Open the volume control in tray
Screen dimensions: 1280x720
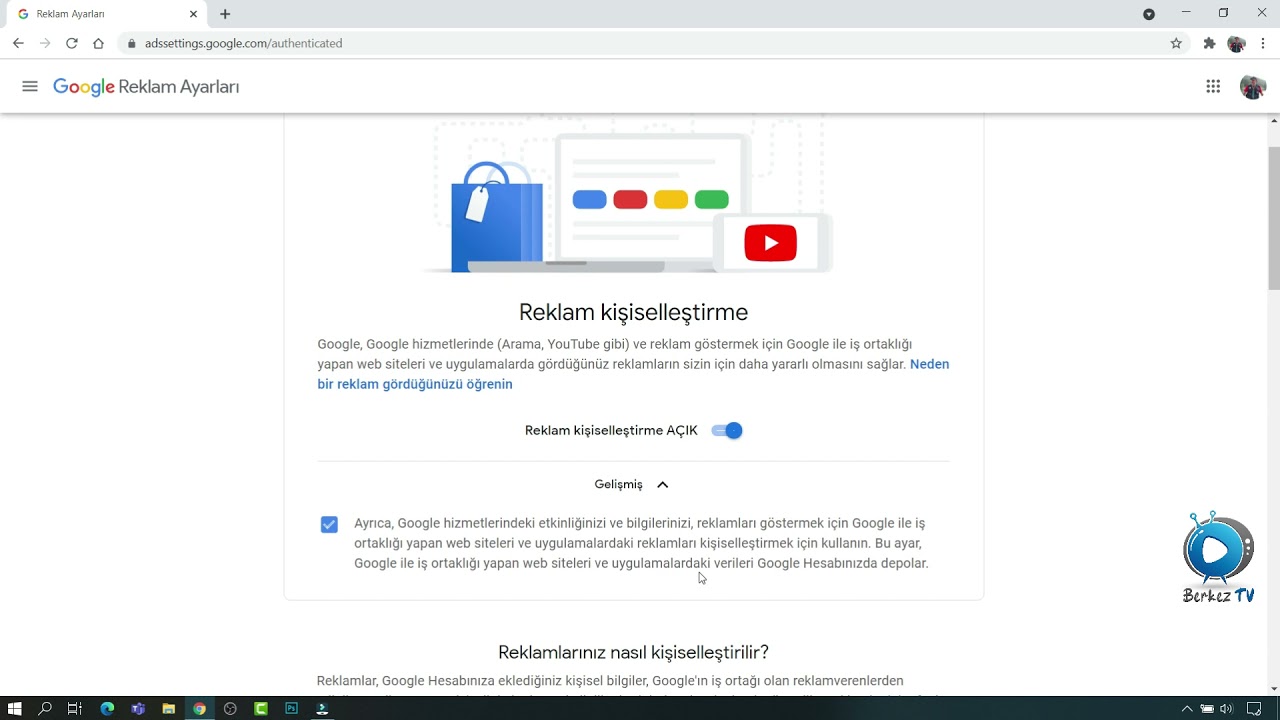[x=1227, y=709]
